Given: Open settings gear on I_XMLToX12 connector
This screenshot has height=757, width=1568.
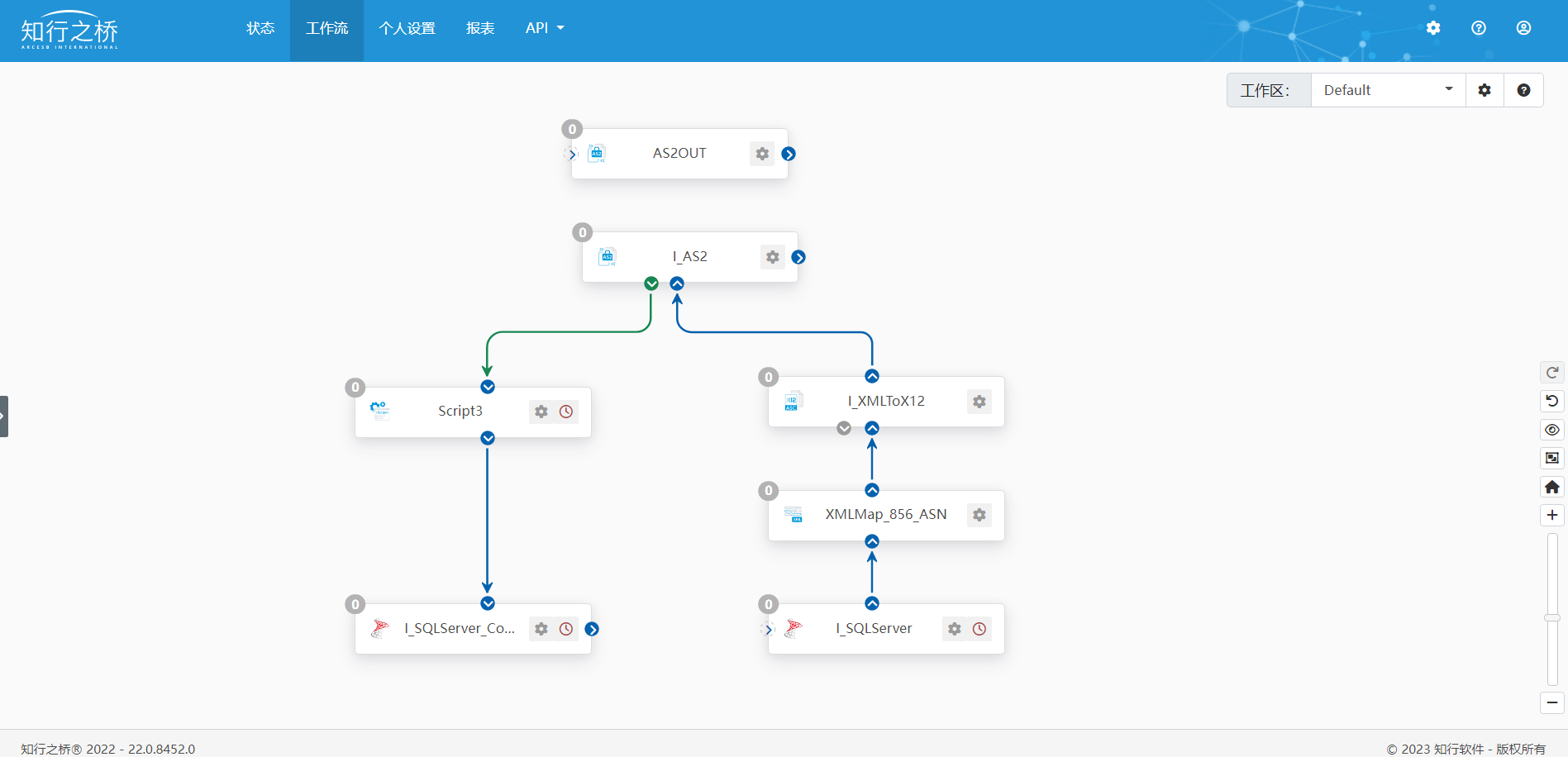Looking at the screenshot, I should click(x=979, y=402).
